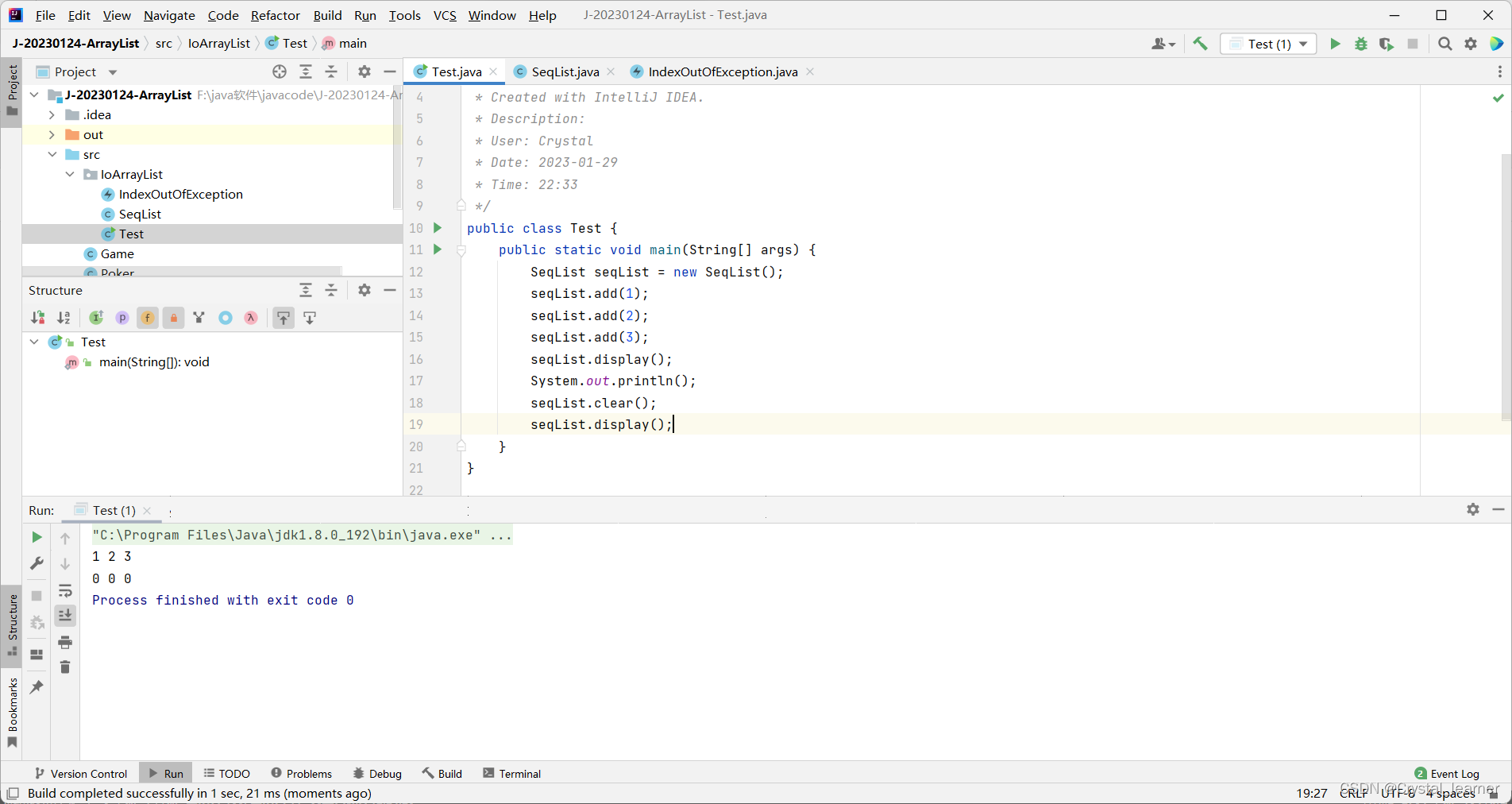
Task: Open Terminal tool window
Action: pyautogui.click(x=512, y=774)
